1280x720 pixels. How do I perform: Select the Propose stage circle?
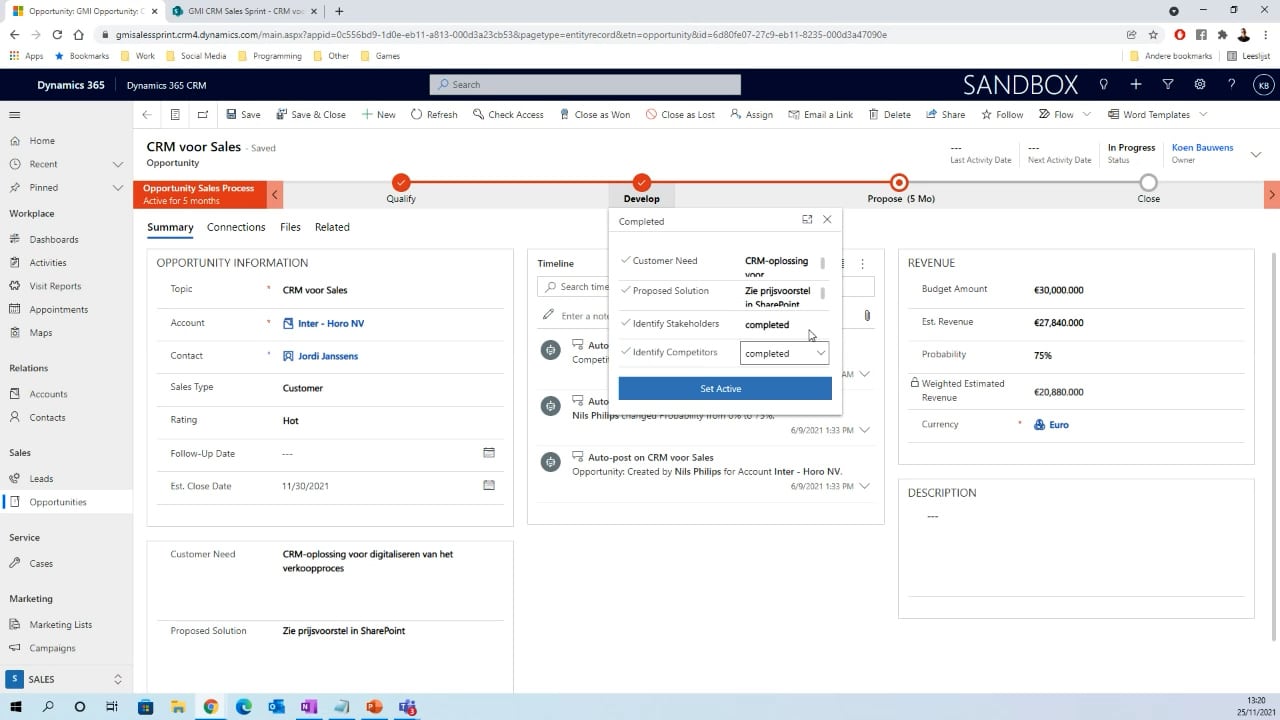click(x=899, y=182)
